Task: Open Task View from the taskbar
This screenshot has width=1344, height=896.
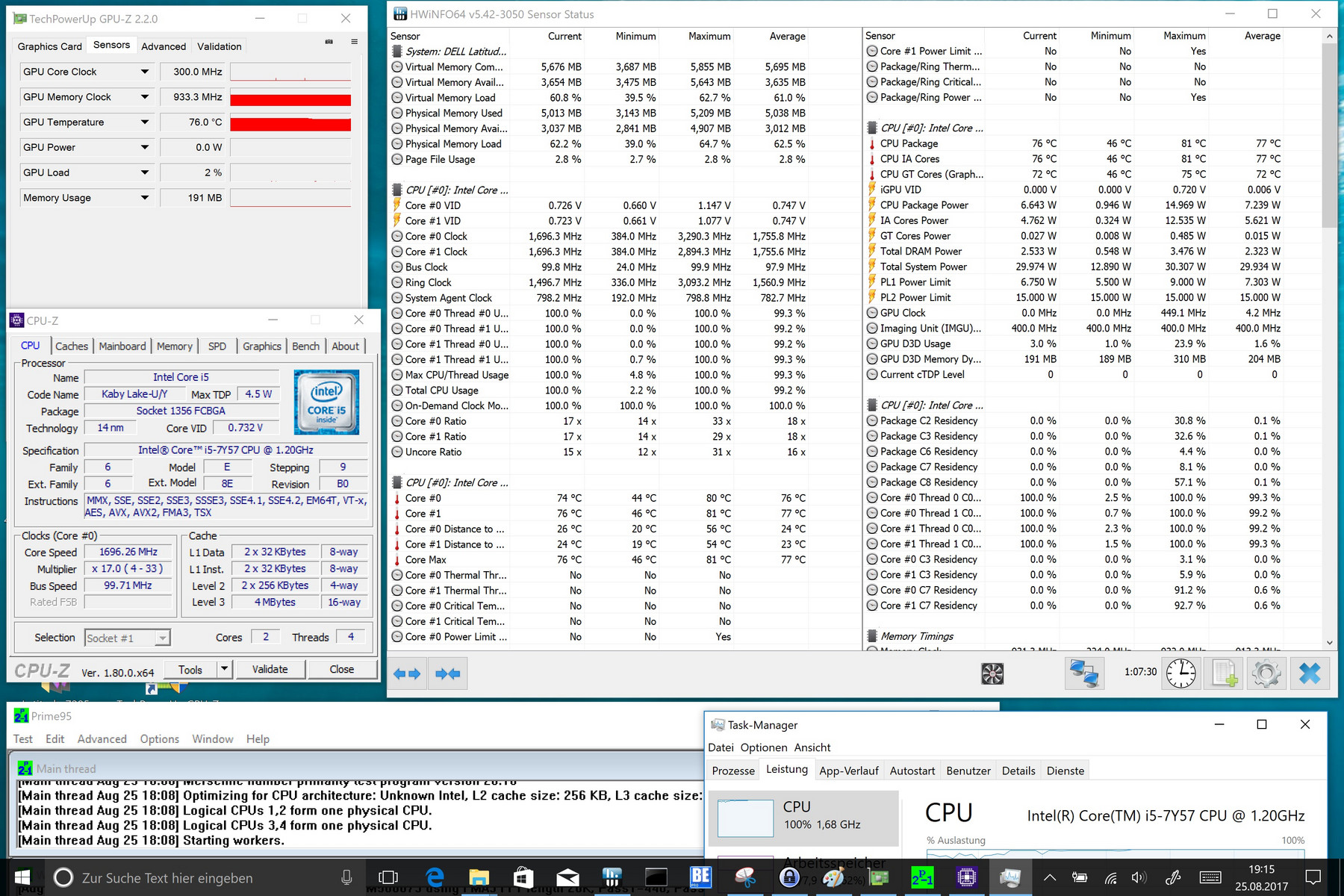Action: pyautogui.click(x=388, y=877)
